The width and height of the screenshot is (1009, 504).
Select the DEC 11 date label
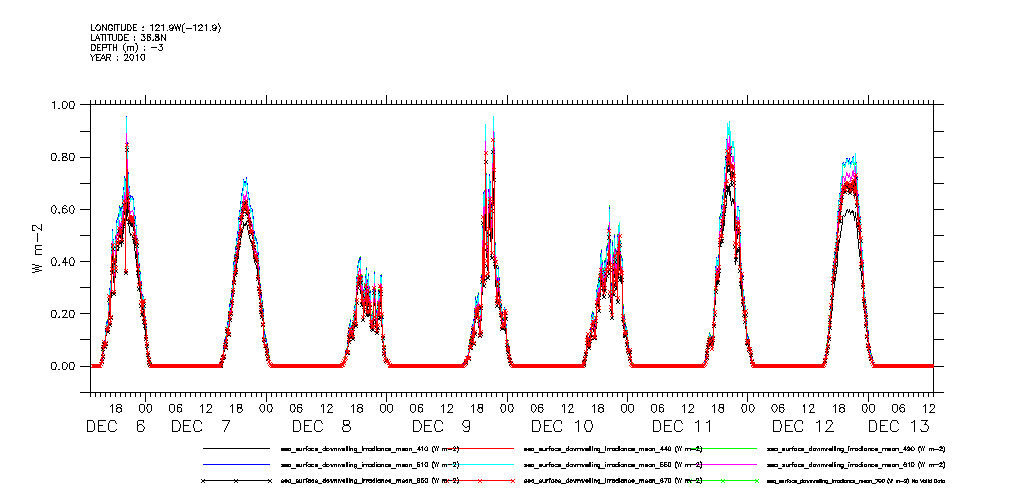[x=683, y=426]
